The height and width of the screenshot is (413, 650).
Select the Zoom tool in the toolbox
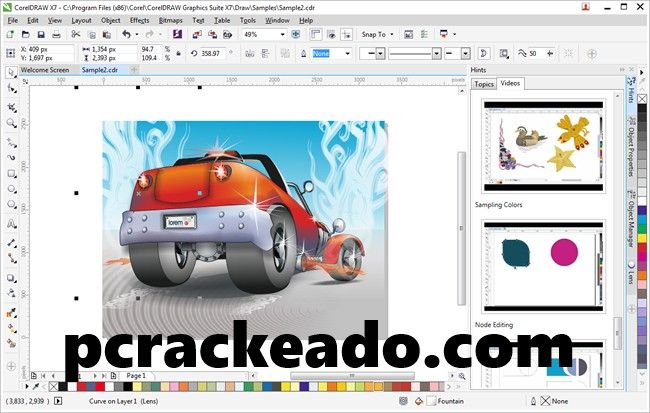11,122
